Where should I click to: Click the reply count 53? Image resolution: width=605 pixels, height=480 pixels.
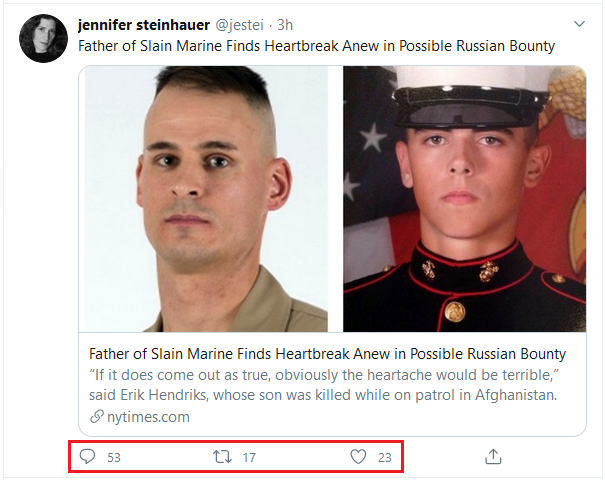pyautogui.click(x=114, y=458)
